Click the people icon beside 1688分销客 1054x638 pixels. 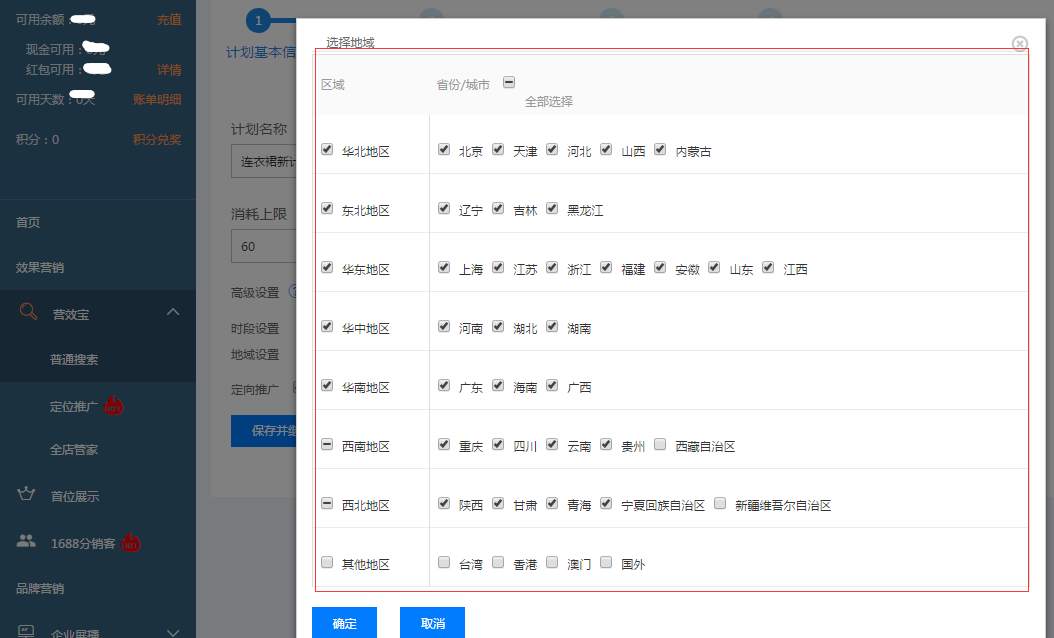[27, 542]
